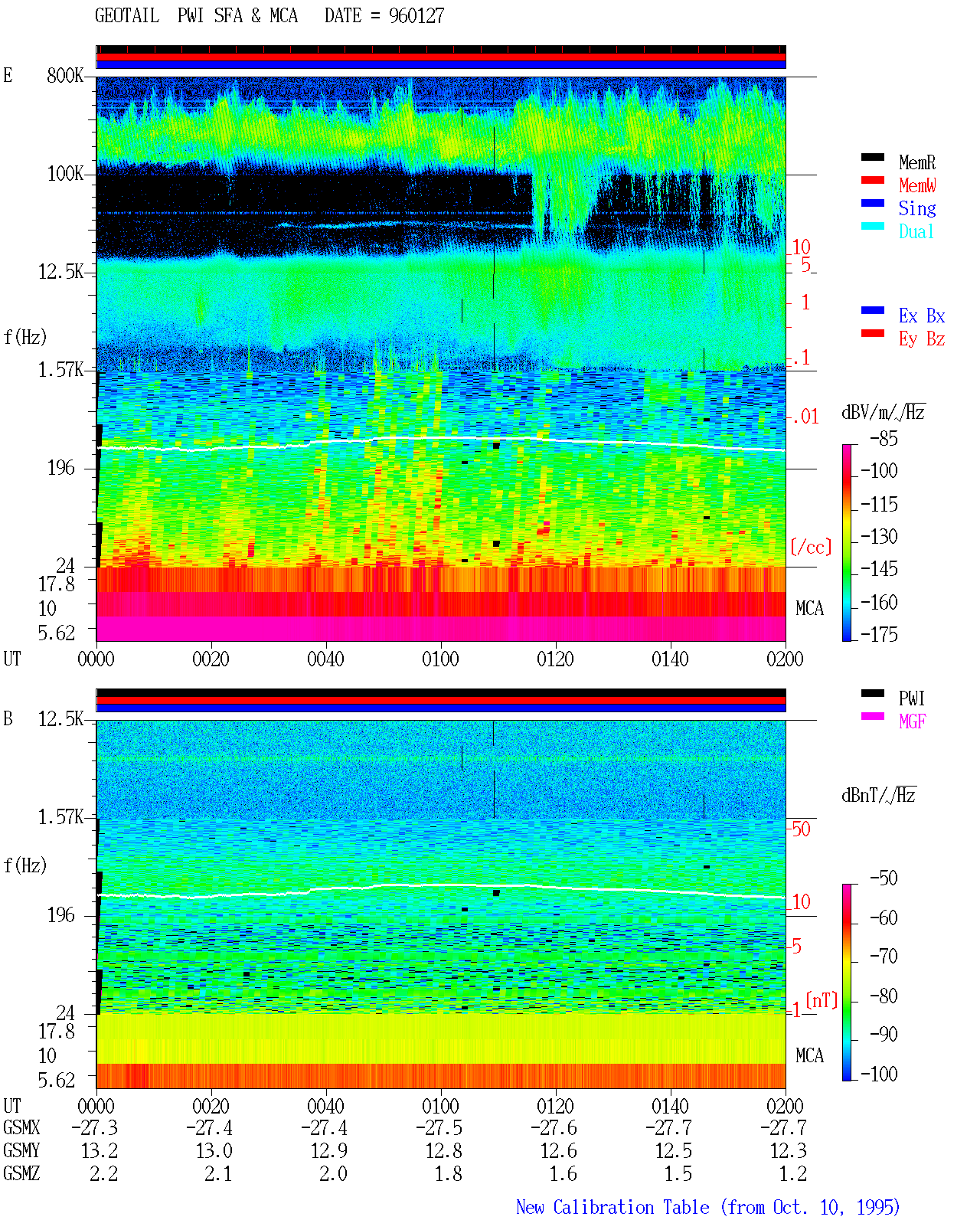Image resolution: width=980 pixels, height=1220 pixels.
Task: Click the MemR legend label
Action: 917,162
